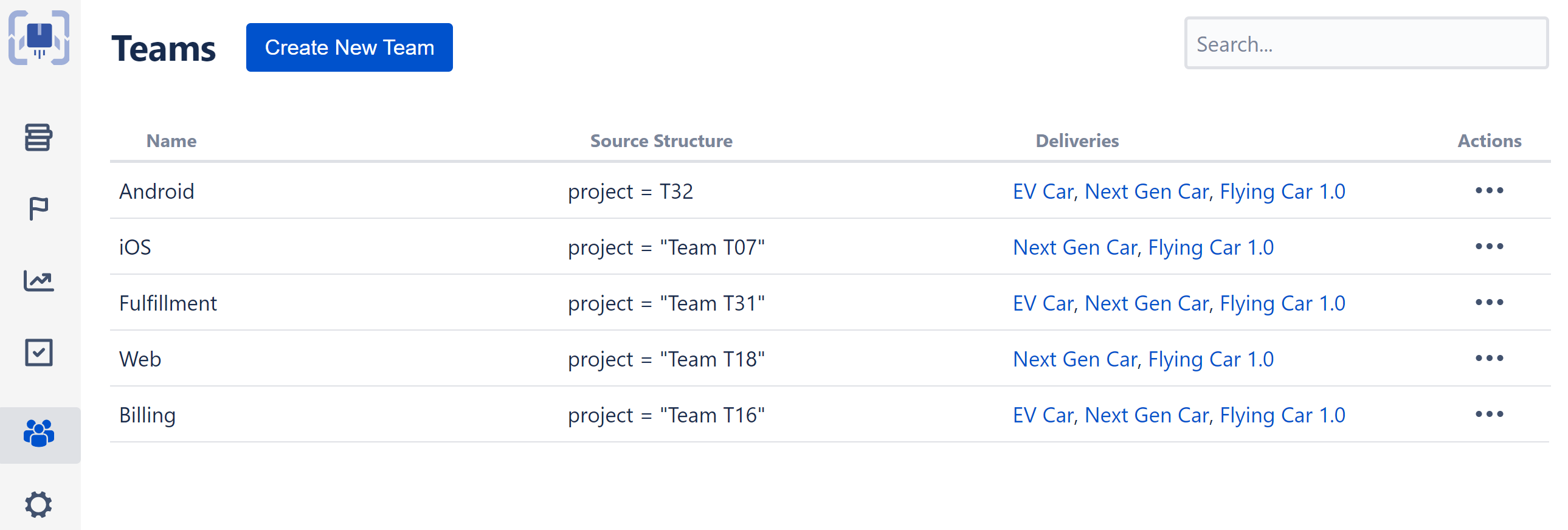Open the actions menu for the iOS team
The height and width of the screenshot is (530, 1568).
coord(1489,247)
